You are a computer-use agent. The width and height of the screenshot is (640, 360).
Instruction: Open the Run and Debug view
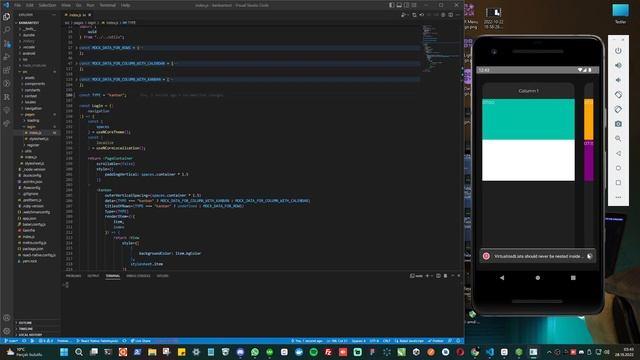coord(7,57)
